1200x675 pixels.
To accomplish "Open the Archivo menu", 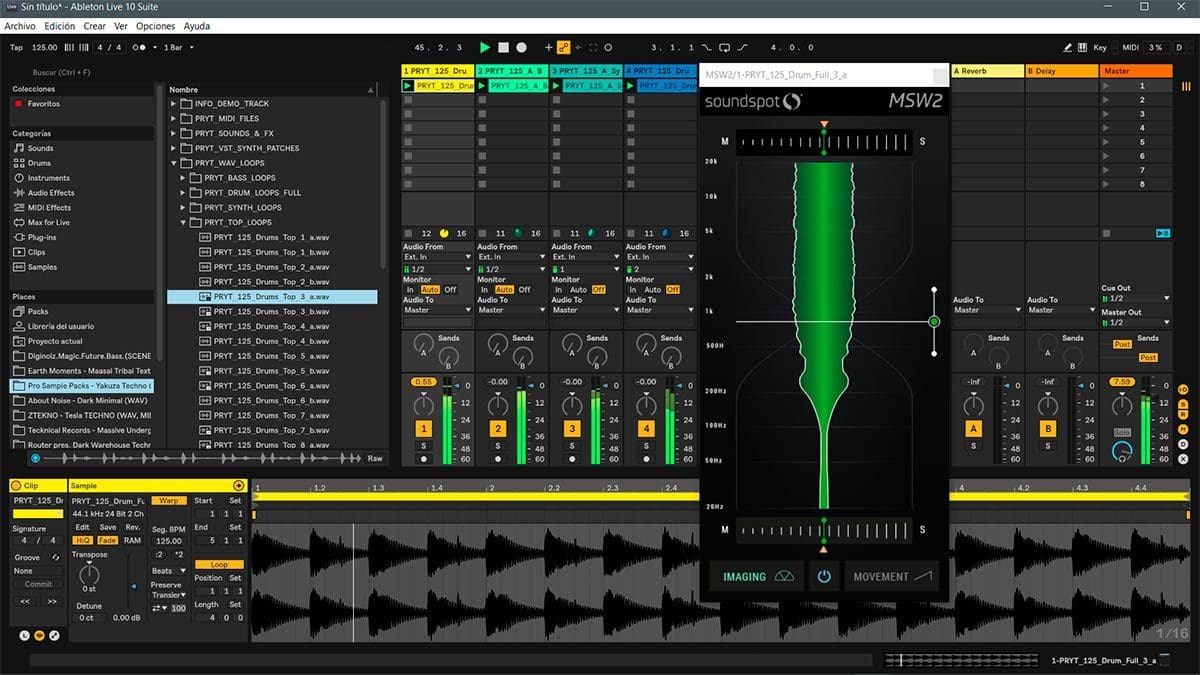I will pos(20,26).
